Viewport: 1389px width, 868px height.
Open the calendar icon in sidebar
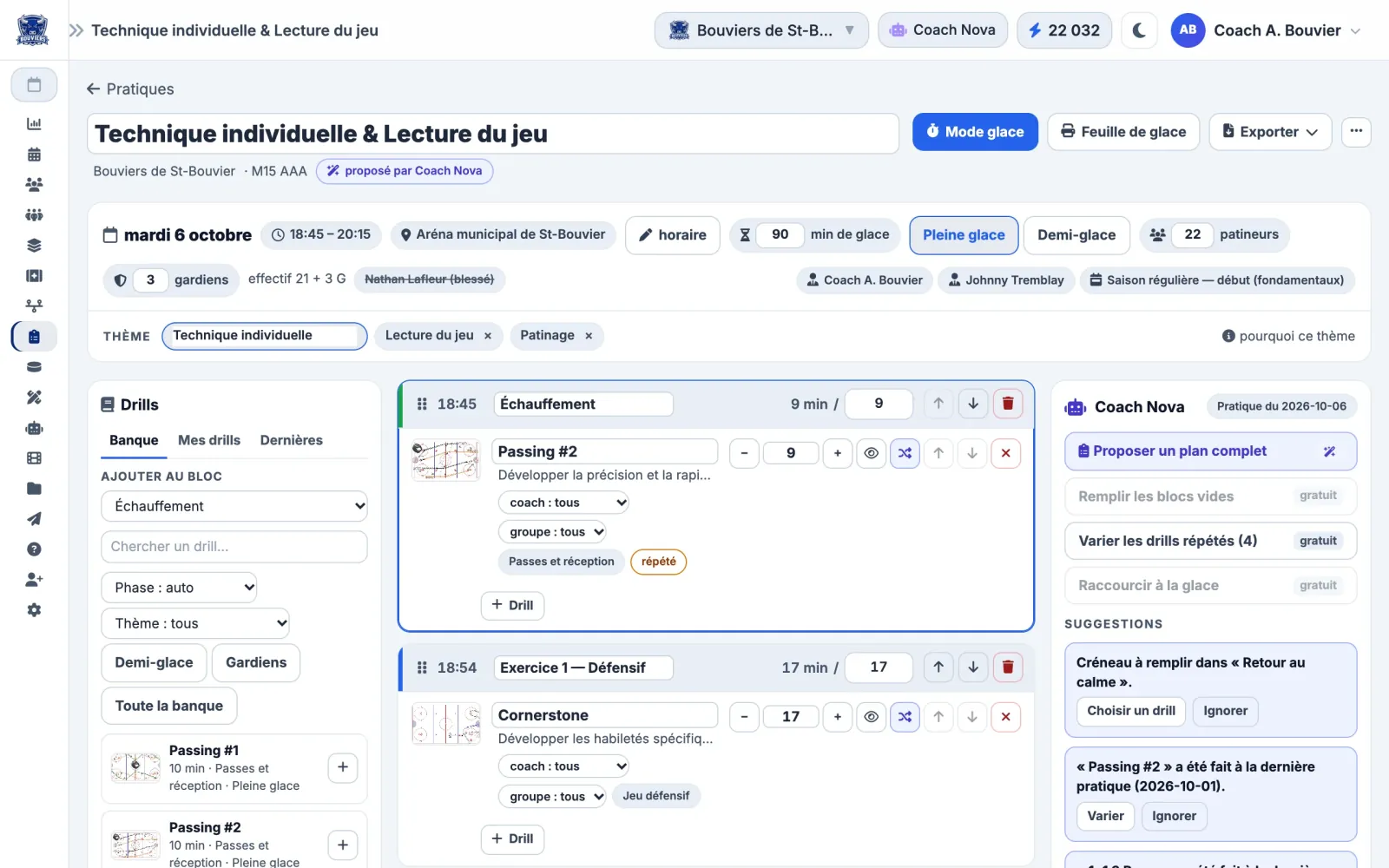tap(34, 85)
